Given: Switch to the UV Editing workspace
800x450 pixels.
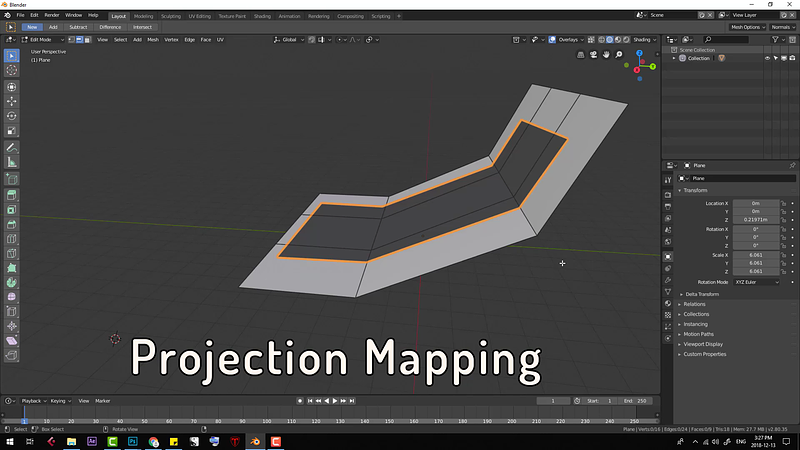Looking at the screenshot, I should point(199,16).
